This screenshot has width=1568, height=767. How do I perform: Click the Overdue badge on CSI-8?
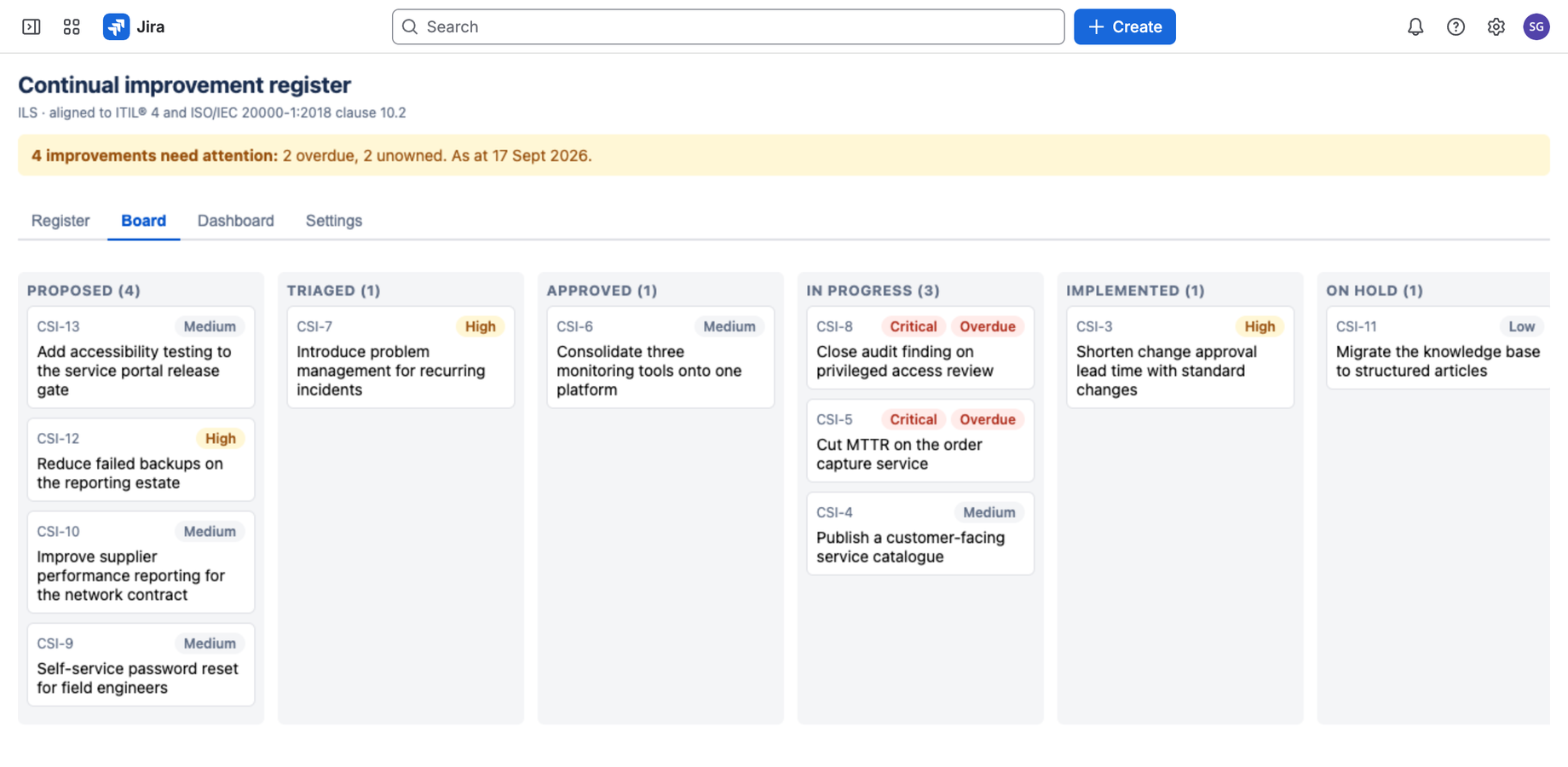[x=988, y=326]
